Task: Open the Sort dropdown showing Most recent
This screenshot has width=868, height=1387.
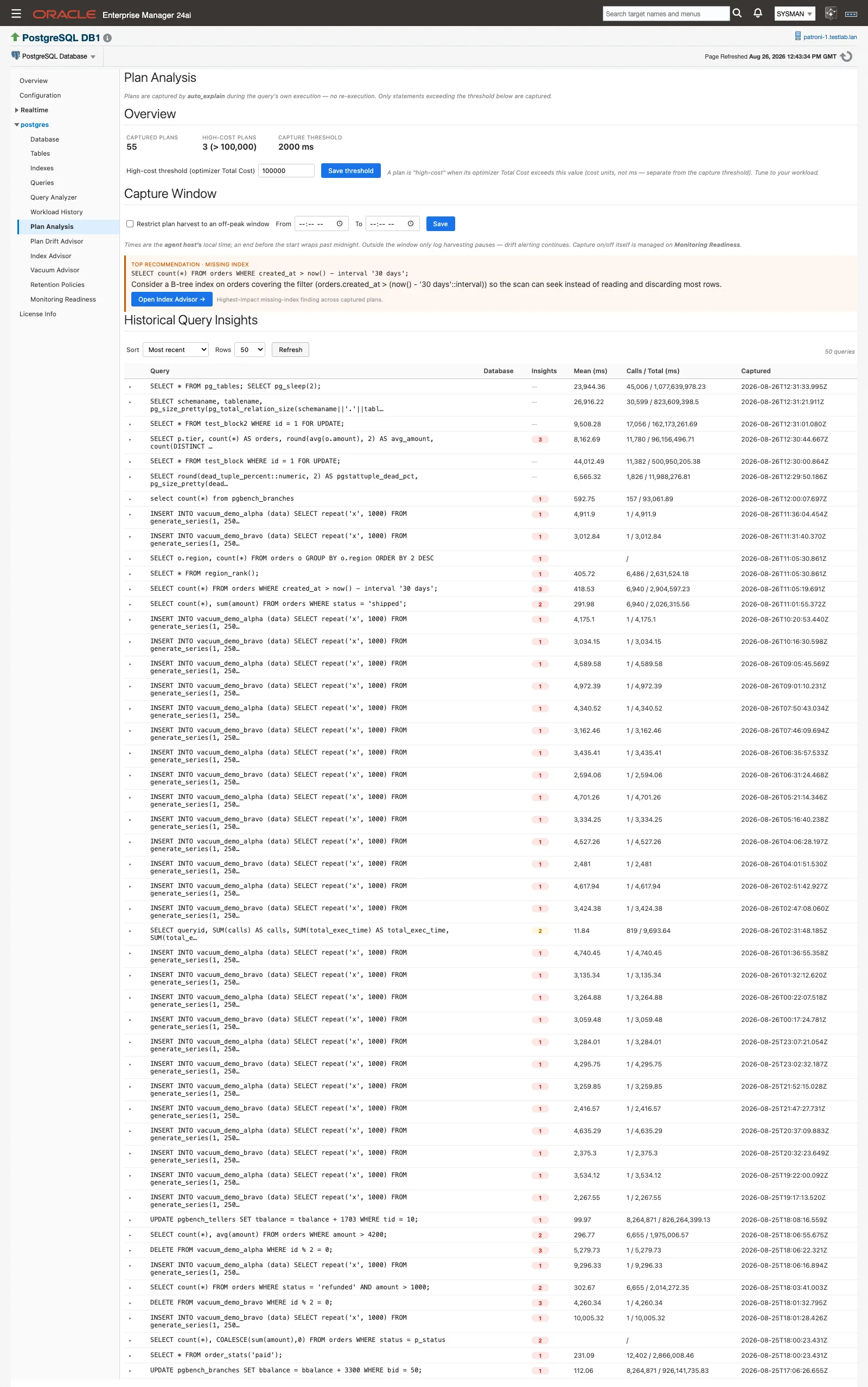Action: coord(176,349)
